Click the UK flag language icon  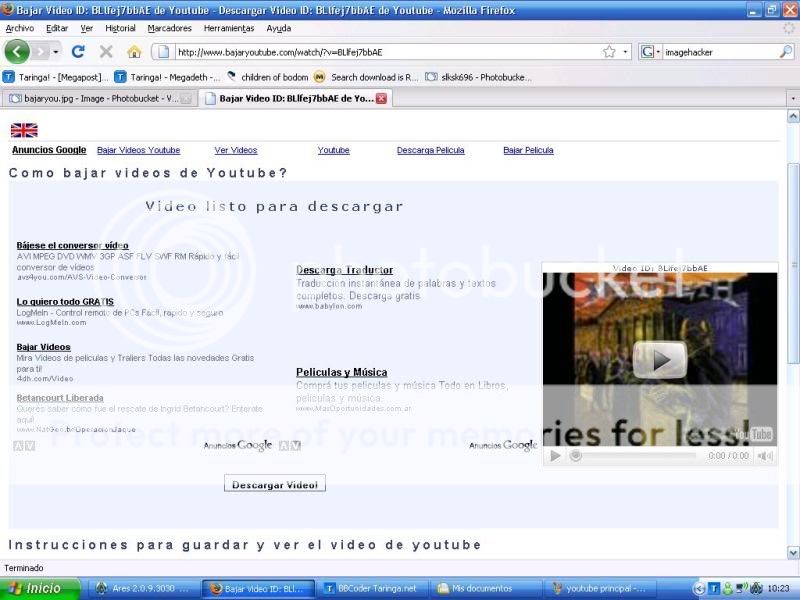click(24, 130)
